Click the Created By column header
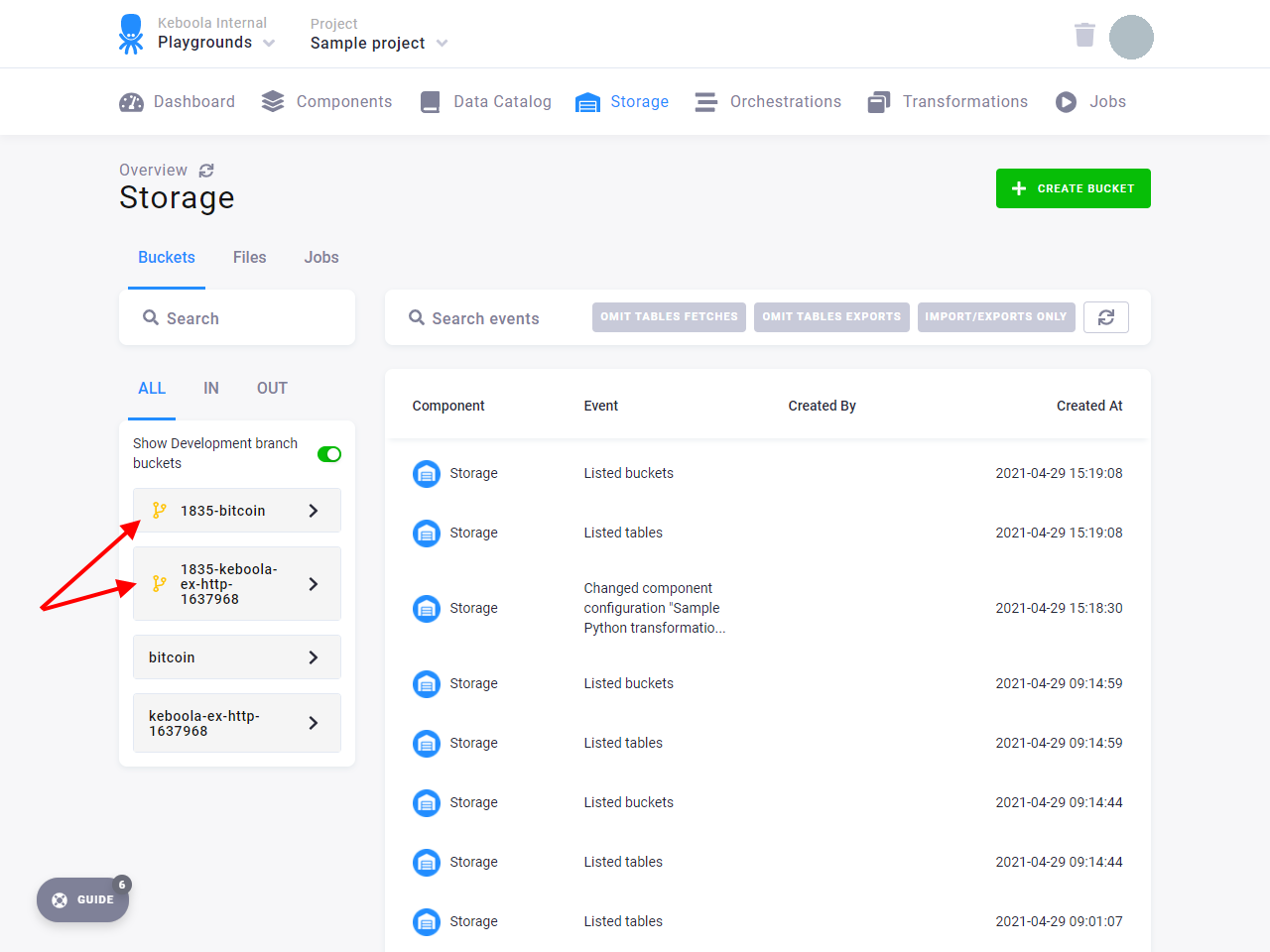 [823, 406]
